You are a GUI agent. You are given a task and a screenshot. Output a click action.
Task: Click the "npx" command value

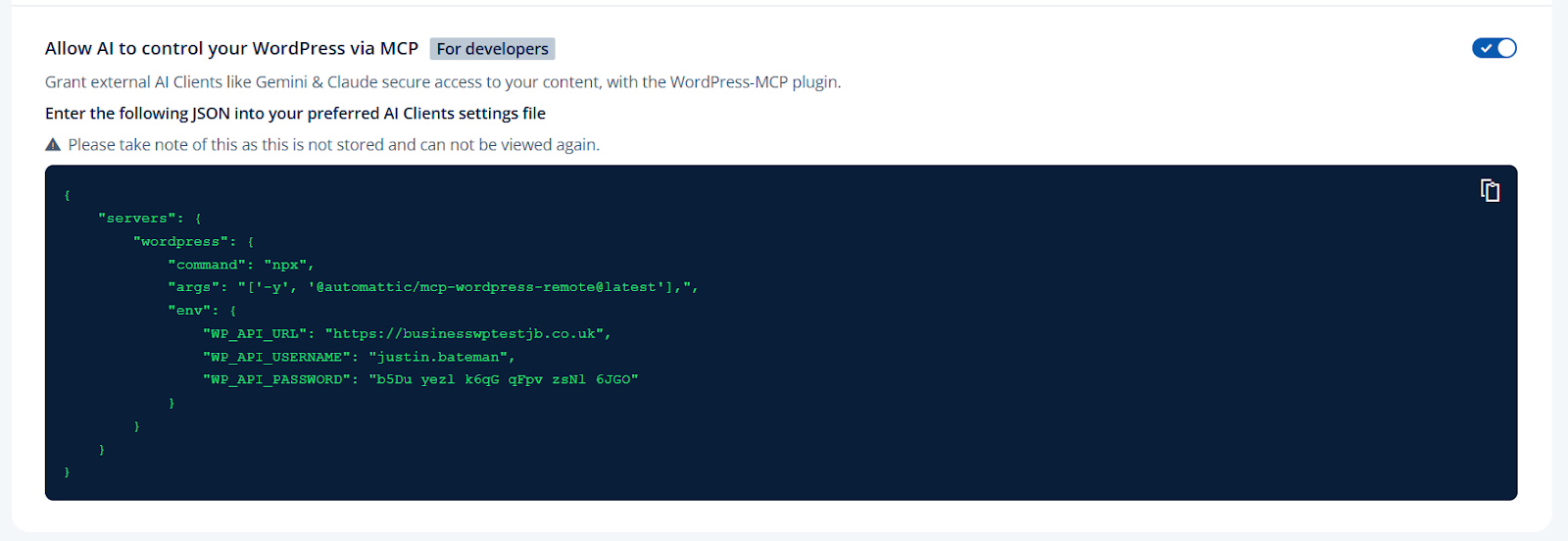pyautogui.click(x=285, y=265)
